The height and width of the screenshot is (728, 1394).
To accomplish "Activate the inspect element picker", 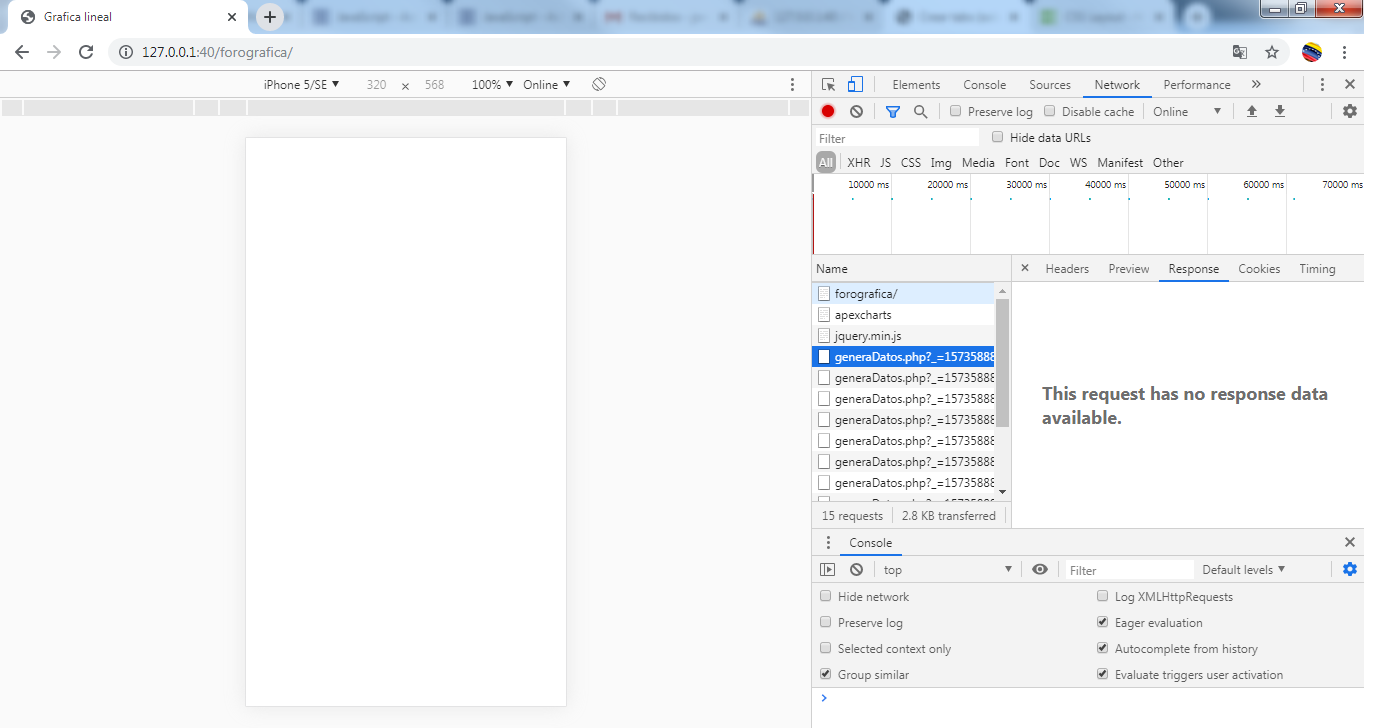I will pyautogui.click(x=829, y=85).
